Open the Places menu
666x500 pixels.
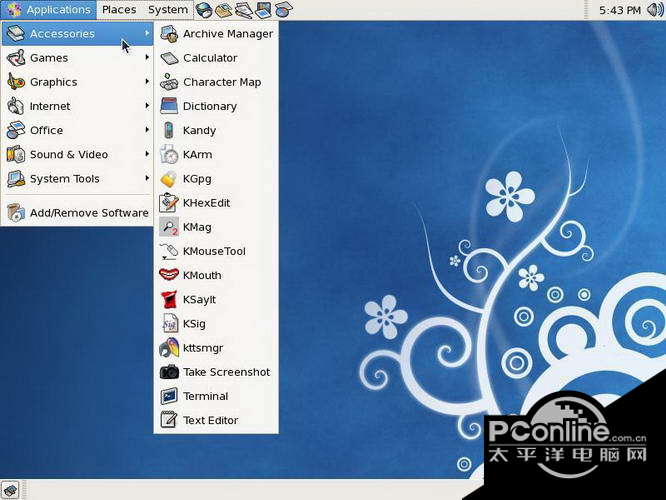click(119, 10)
